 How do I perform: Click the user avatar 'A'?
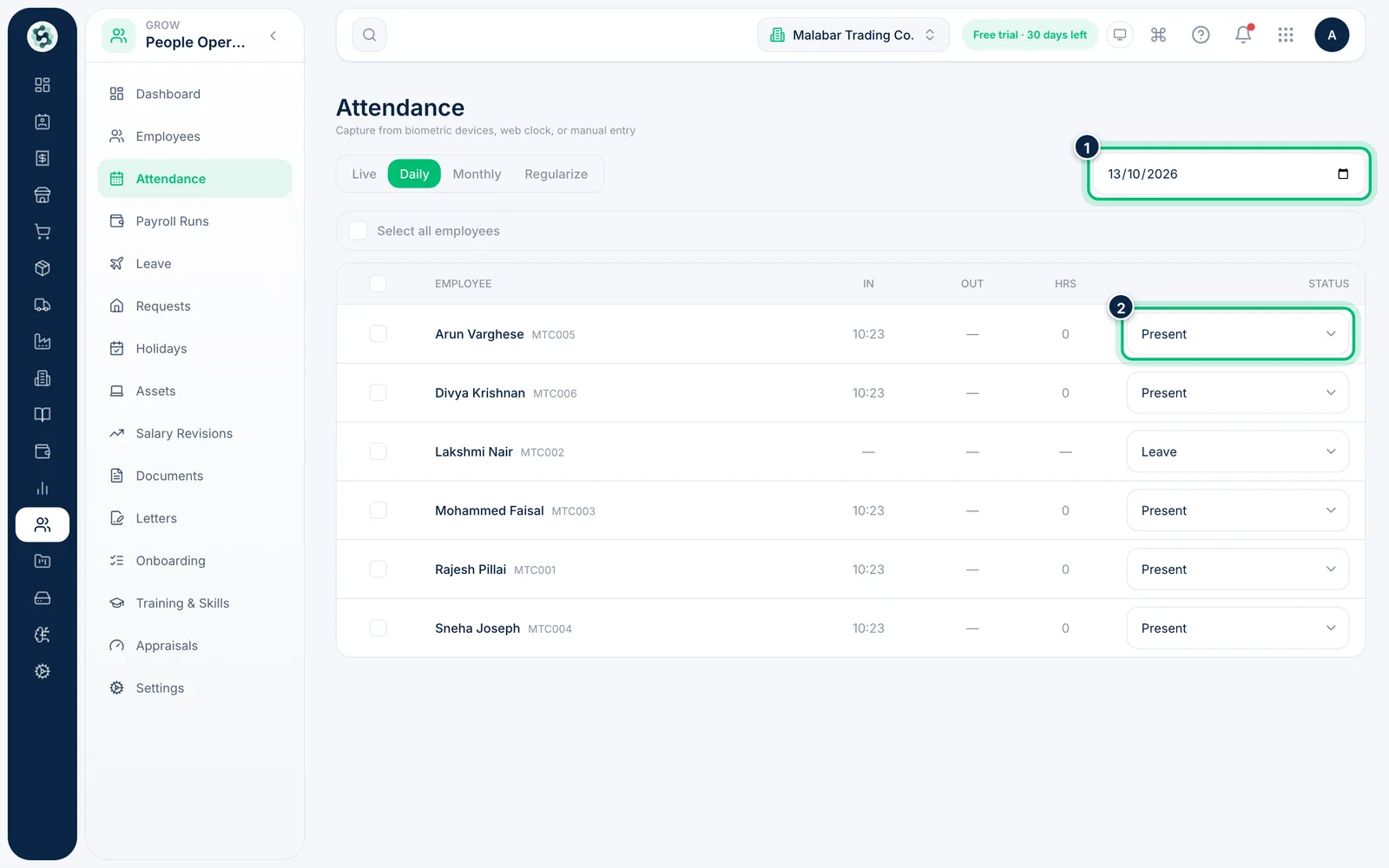(1332, 35)
